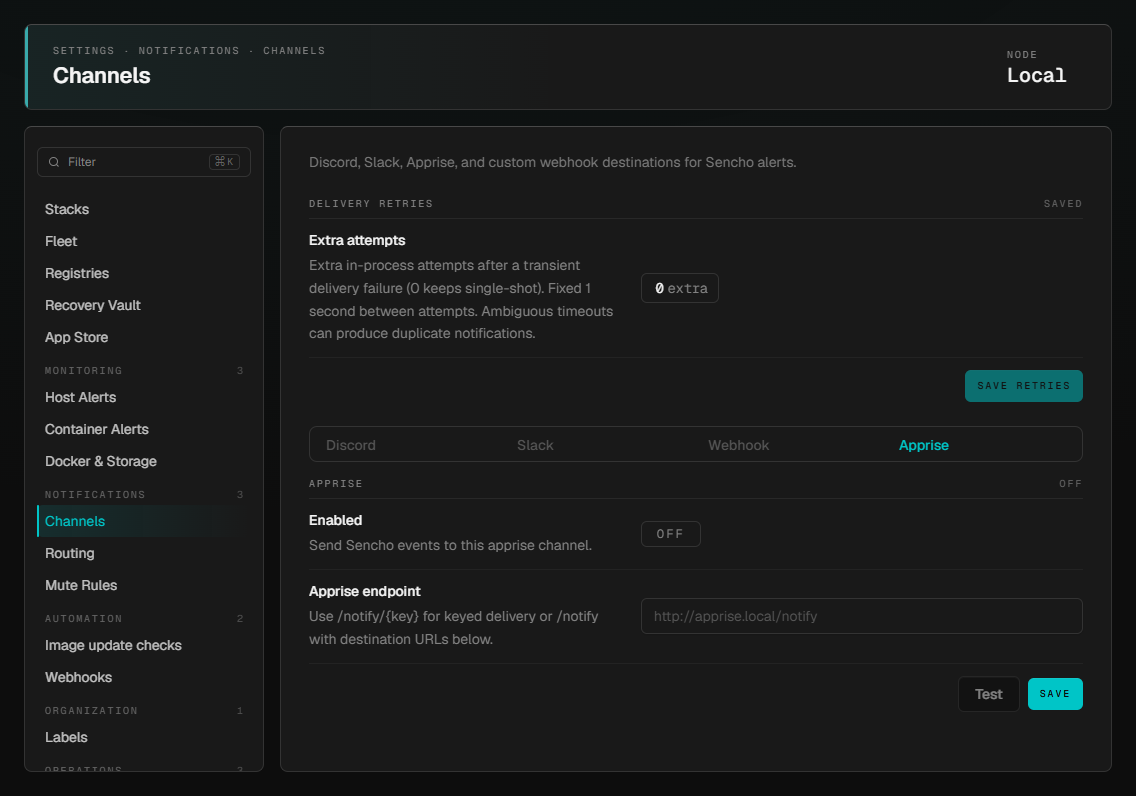Click the Extra attempts label
1136x796 pixels.
[x=357, y=240]
